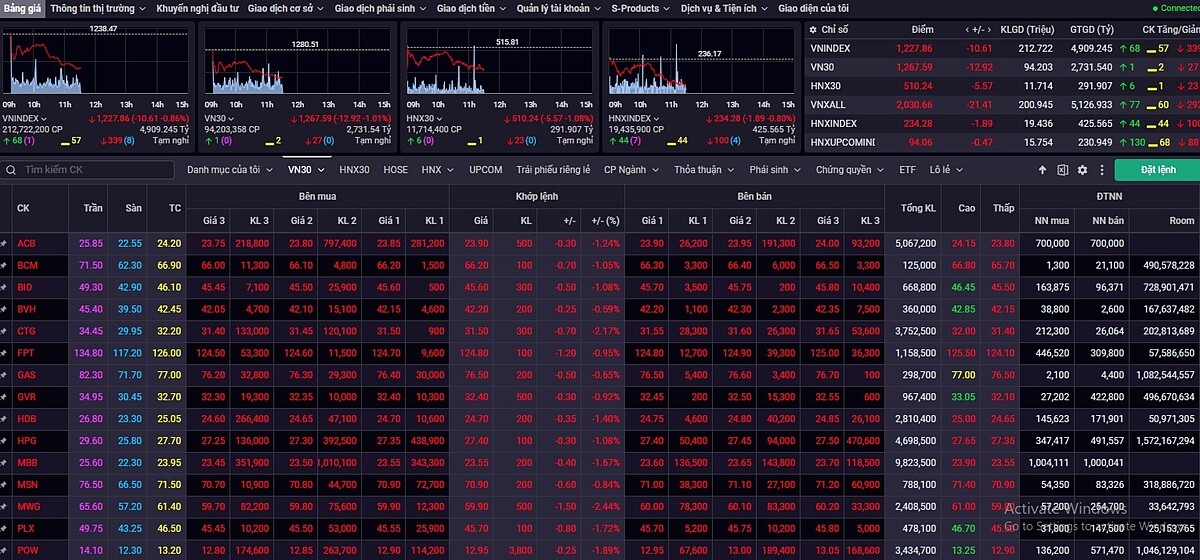
Task: Click the pin icon beside HPG
Action: (x=5, y=441)
